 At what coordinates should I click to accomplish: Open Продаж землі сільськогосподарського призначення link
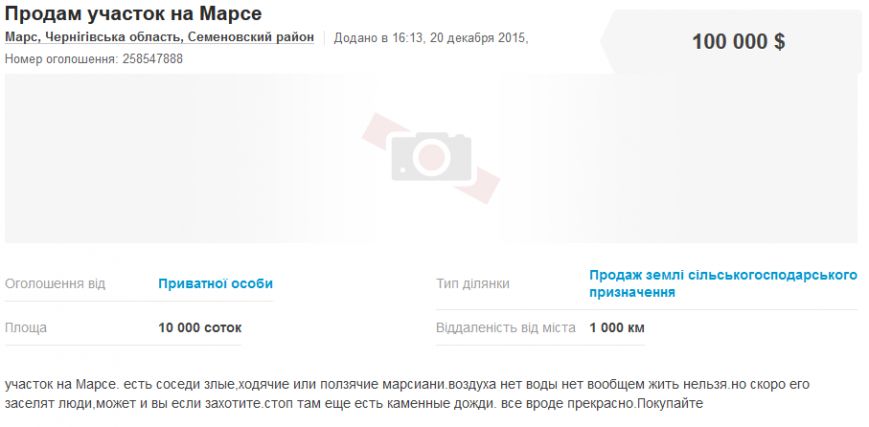coord(723,283)
